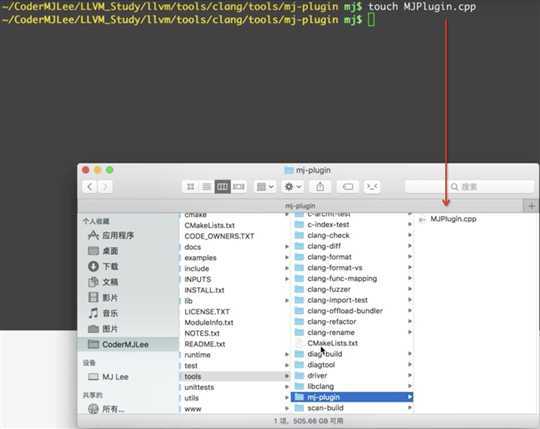Screen dimensions: 540x429
Task: Select the clang-func-mapping folder
Action: tap(342, 279)
